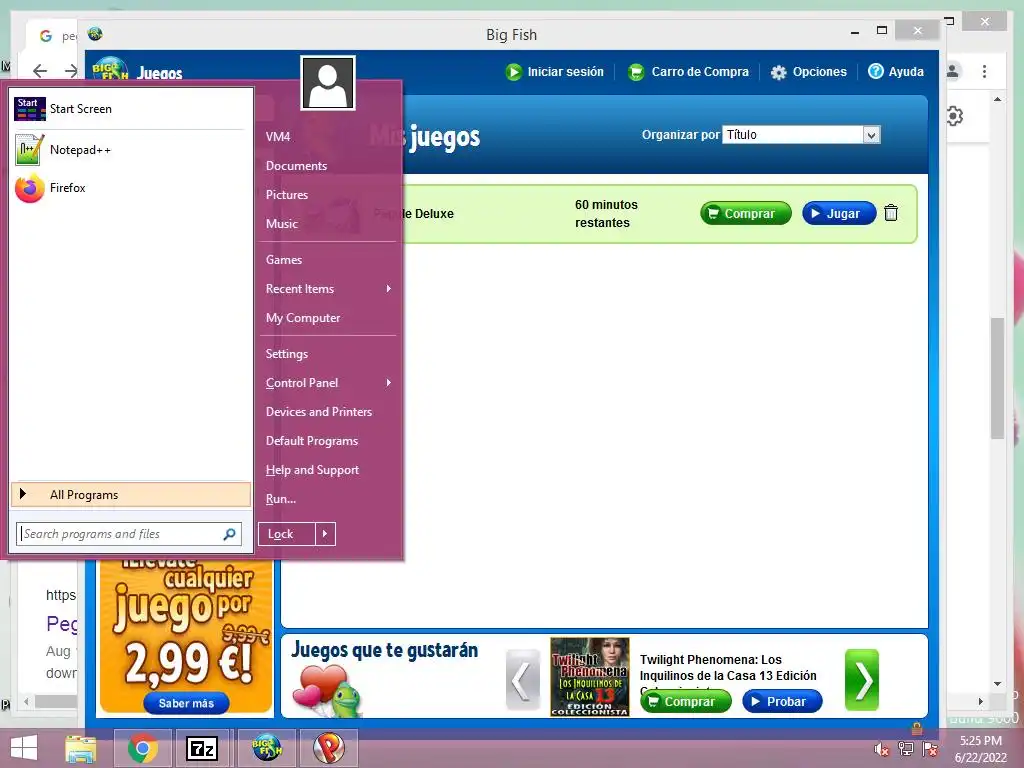Click the Lock button
1024x768 pixels.
287,534
